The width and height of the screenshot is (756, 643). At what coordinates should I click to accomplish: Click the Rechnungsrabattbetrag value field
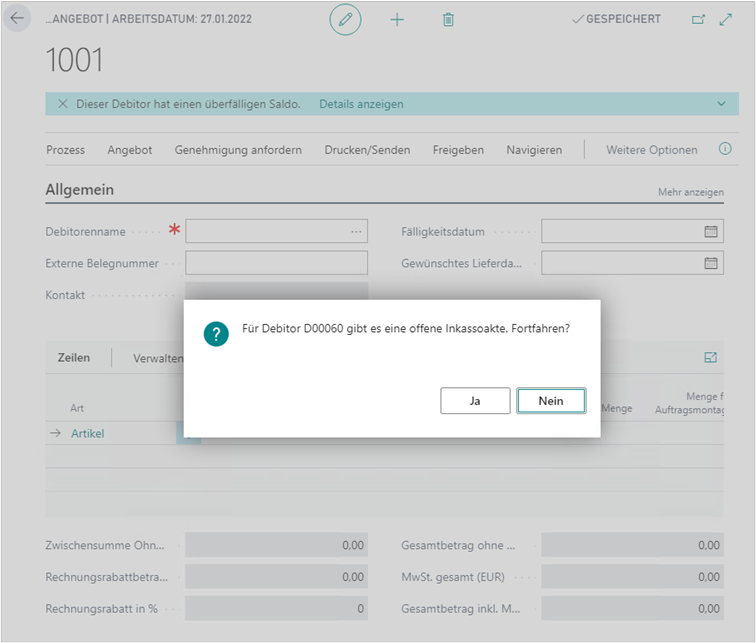click(x=276, y=576)
